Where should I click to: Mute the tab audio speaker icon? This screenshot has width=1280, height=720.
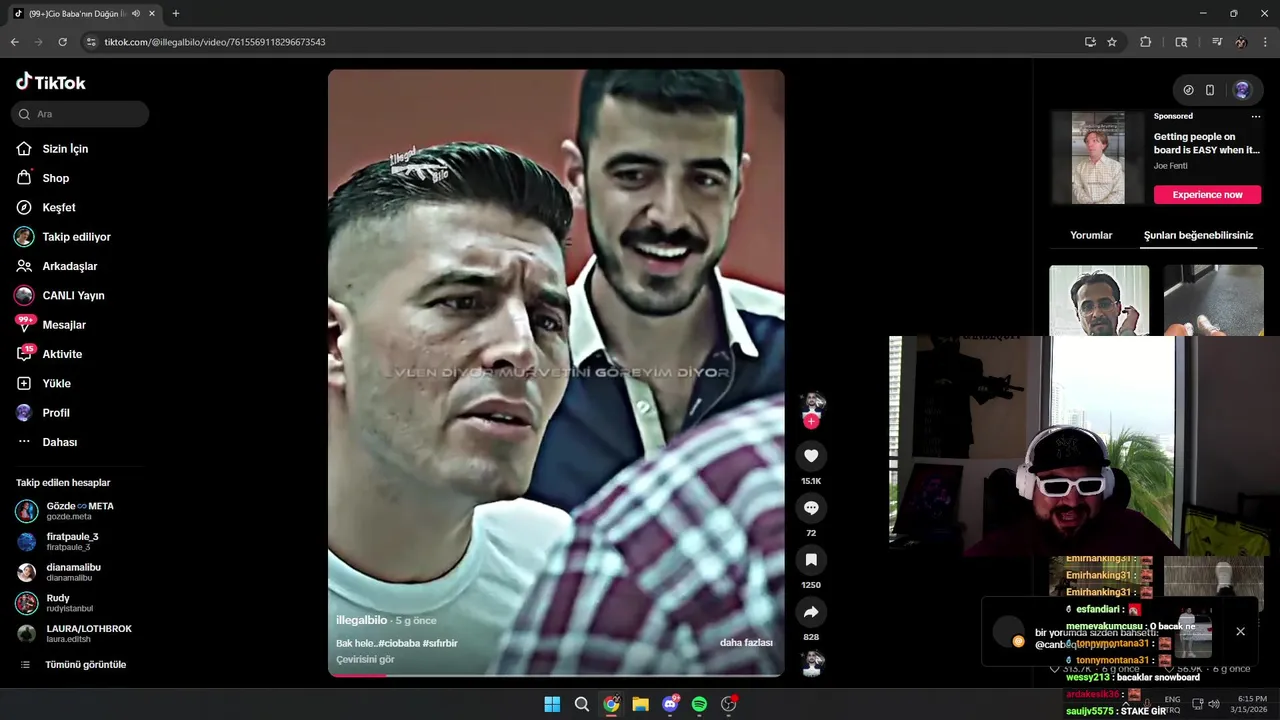point(136,14)
